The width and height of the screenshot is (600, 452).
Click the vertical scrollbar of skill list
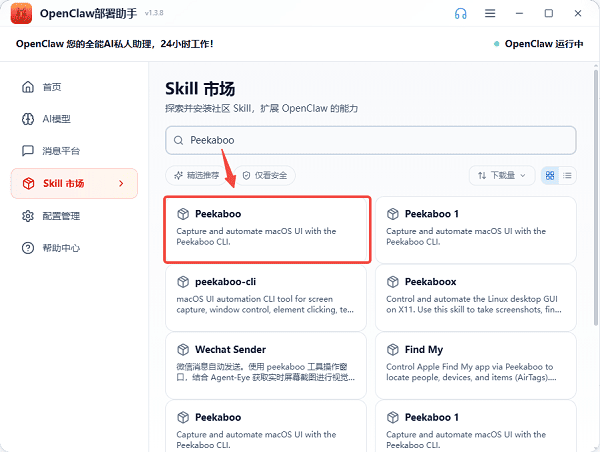tap(596, 197)
